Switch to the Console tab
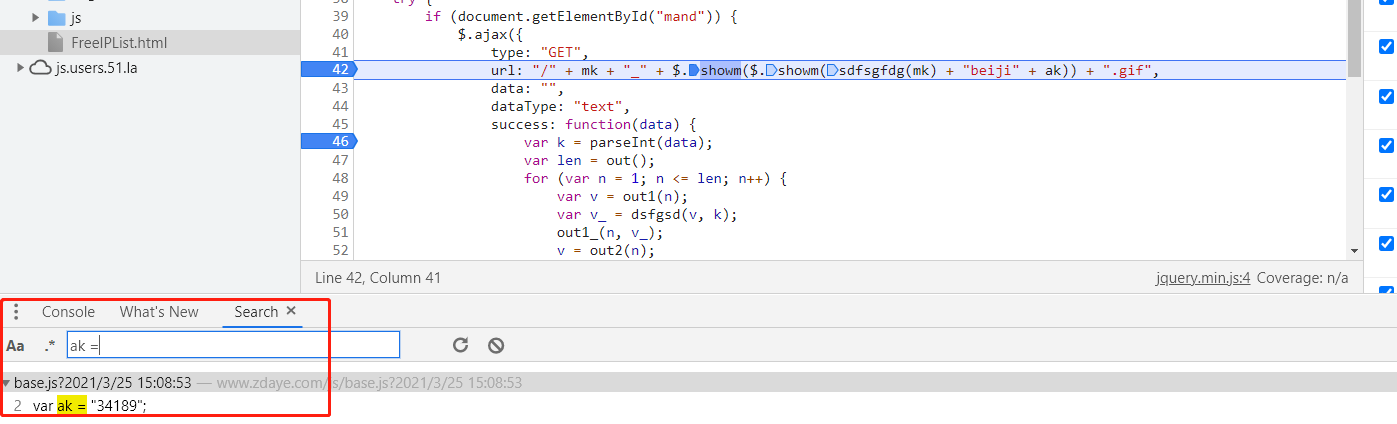This screenshot has width=1397, height=424. pos(68,312)
